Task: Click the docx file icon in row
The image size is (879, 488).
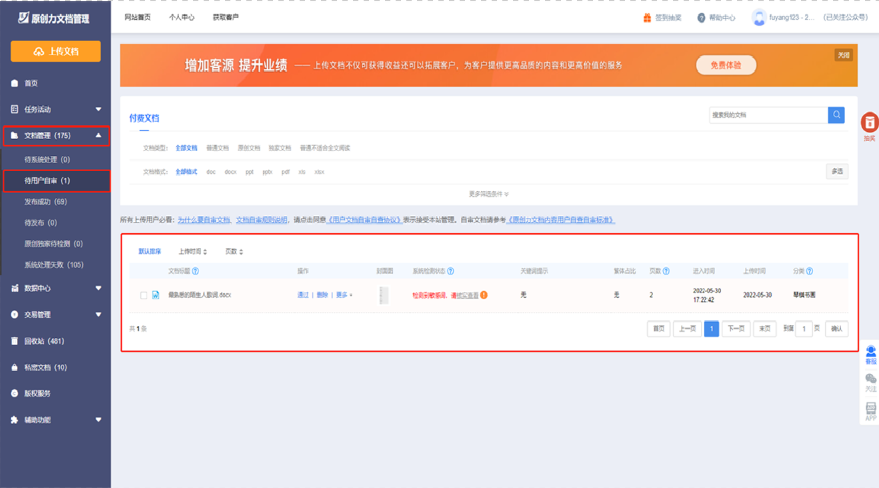Action: (156, 295)
